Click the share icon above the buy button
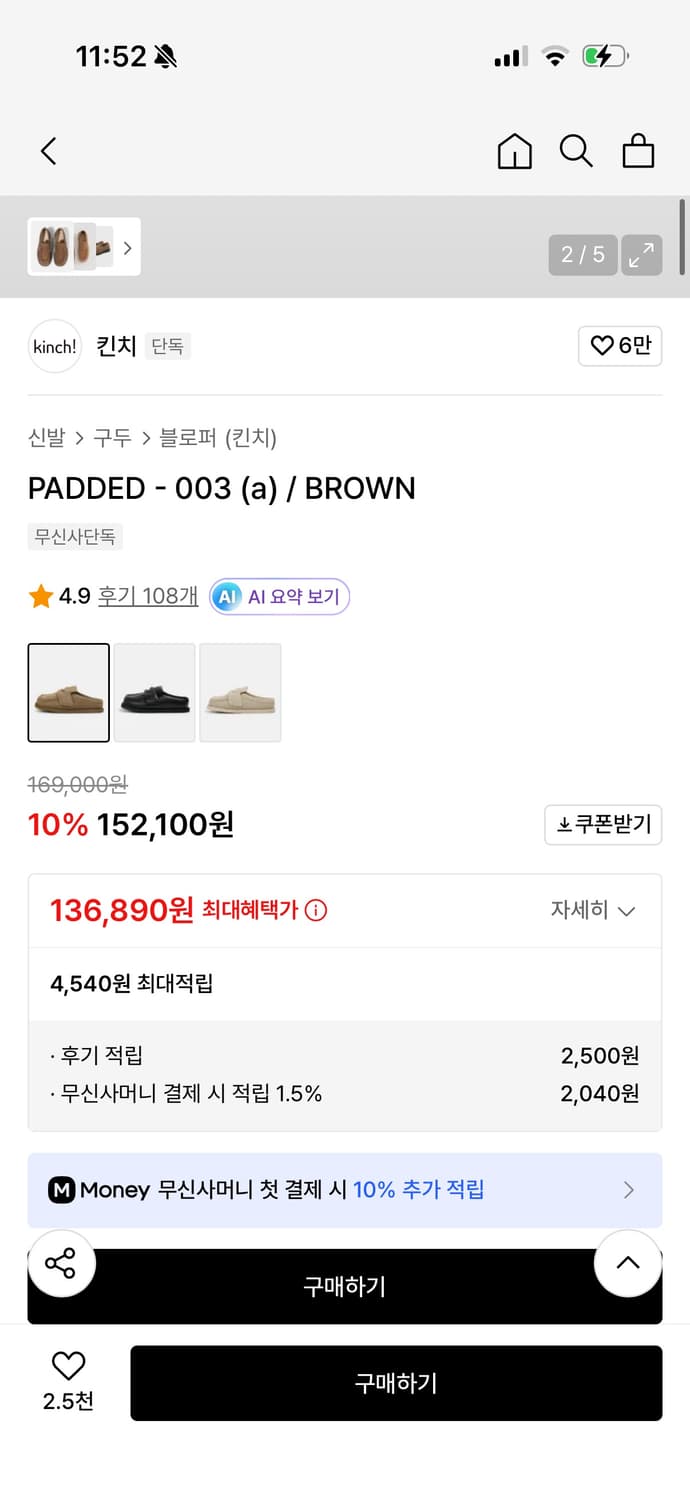This screenshot has width=690, height=1500. (61, 1263)
